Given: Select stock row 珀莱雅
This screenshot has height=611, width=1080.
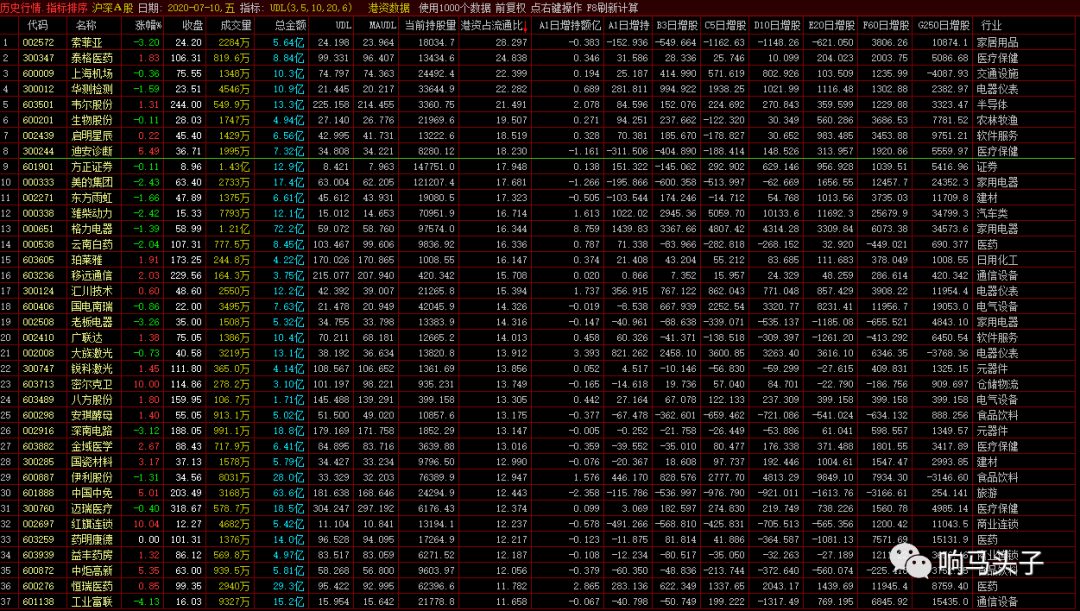Looking at the screenshot, I should click(537, 260).
